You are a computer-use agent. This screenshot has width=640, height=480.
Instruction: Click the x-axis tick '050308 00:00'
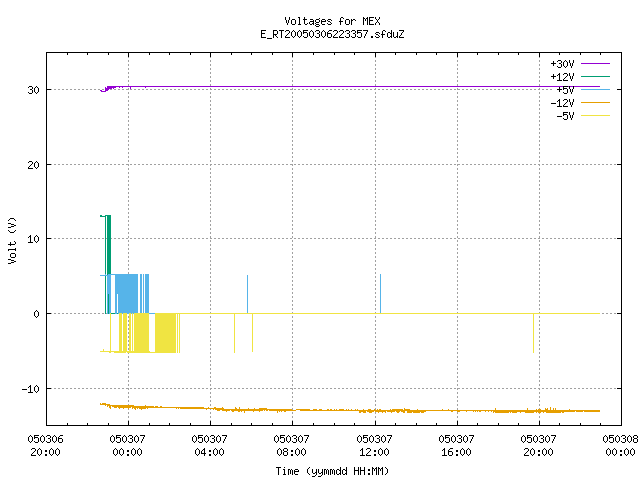tap(620, 446)
